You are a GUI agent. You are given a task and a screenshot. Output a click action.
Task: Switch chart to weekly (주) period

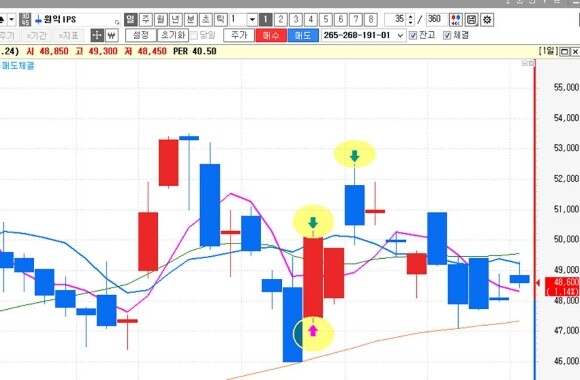[x=146, y=19]
